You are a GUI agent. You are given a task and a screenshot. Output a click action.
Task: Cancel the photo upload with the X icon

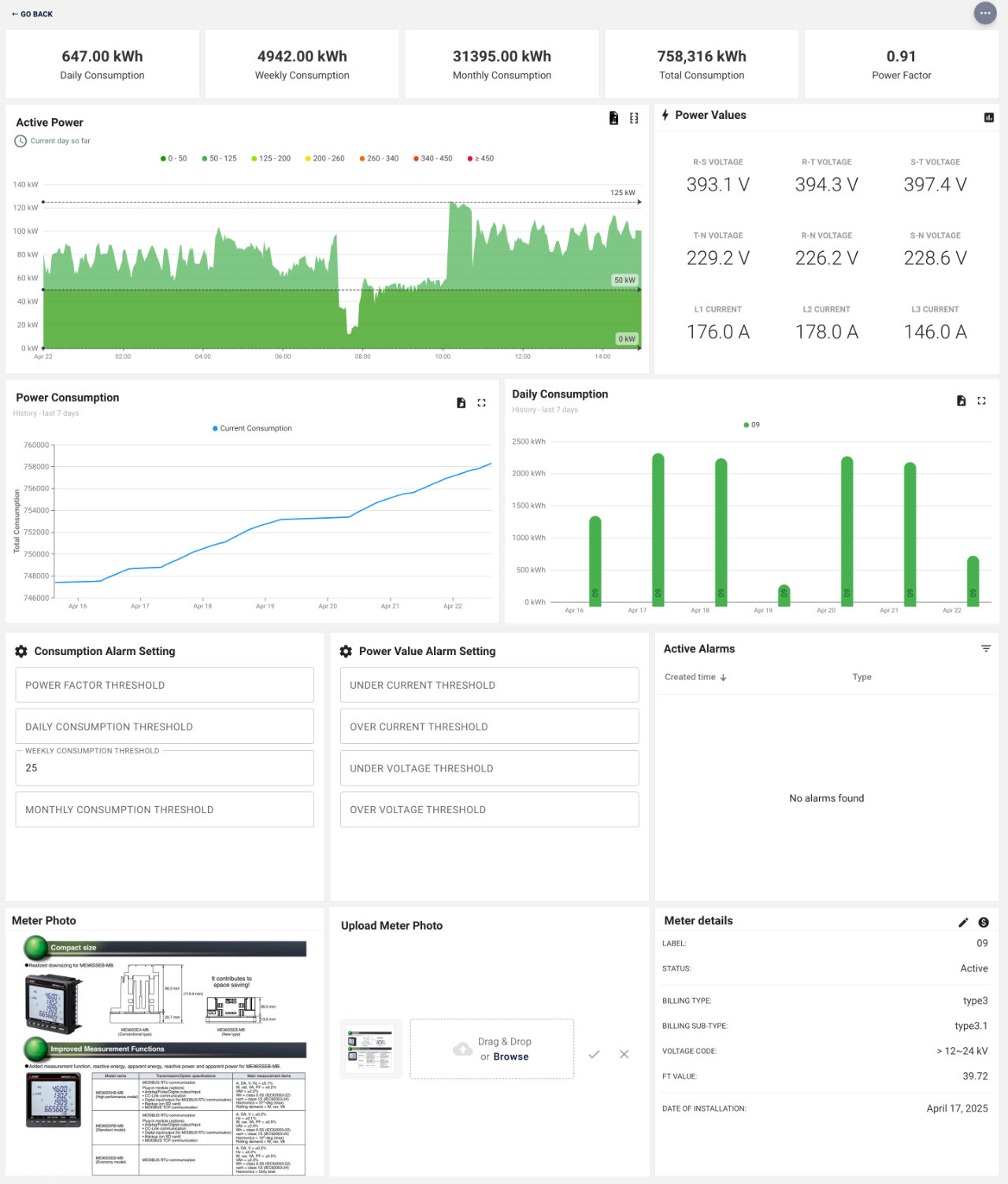pyautogui.click(x=624, y=1054)
